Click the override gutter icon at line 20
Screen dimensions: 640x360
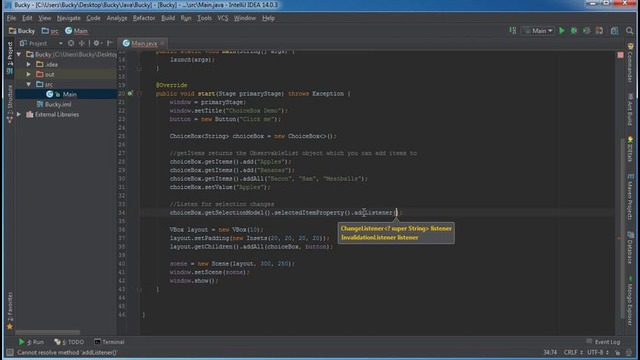coord(130,93)
